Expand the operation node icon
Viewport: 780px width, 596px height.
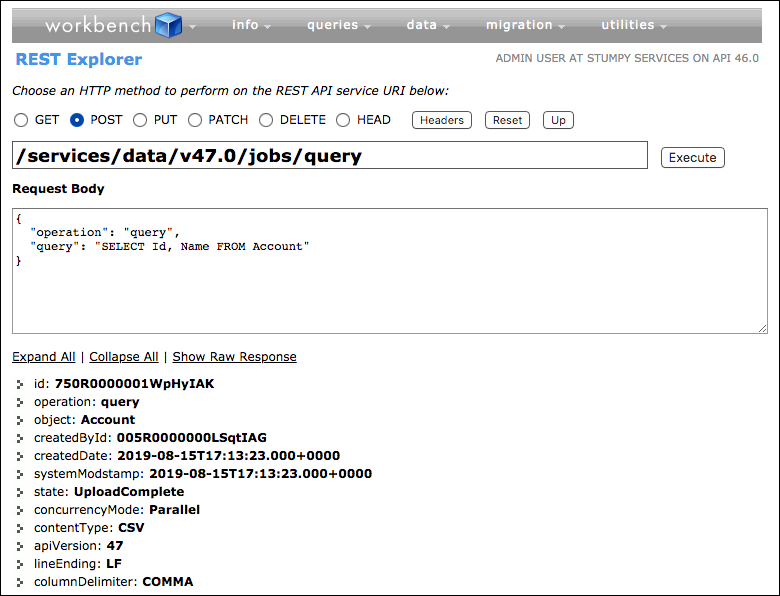click(x=20, y=402)
